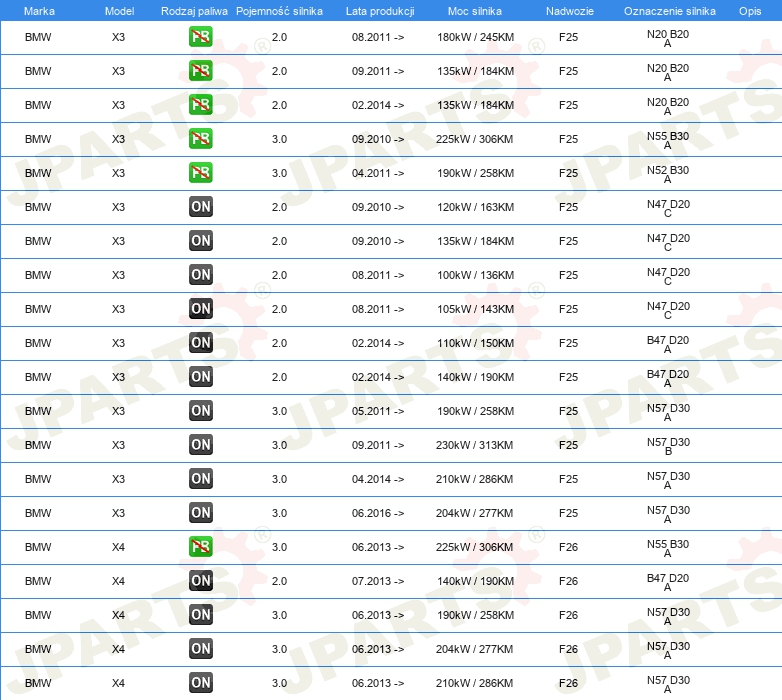Click the Opis column header
The width and height of the screenshot is (782, 700).
coord(750,11)
